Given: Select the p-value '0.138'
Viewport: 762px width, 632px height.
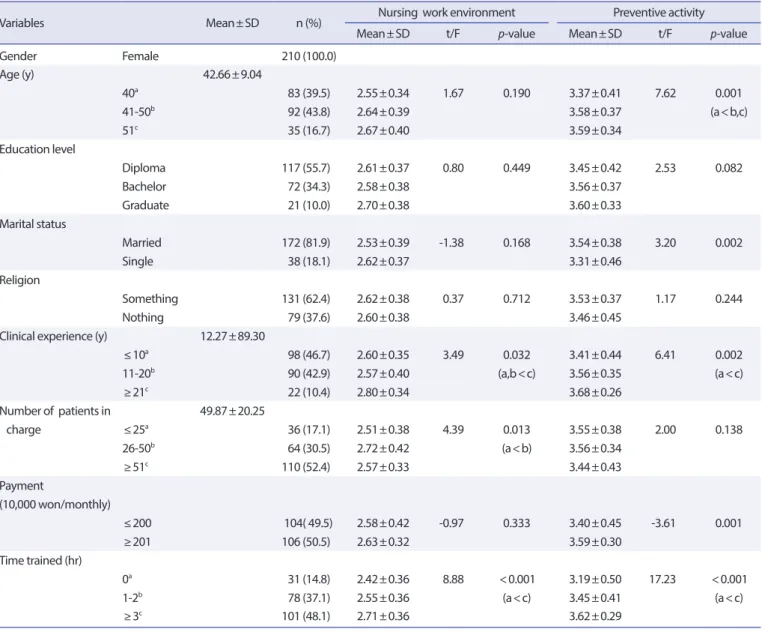Looking at the screenshot, I should (x=728, y=429).
